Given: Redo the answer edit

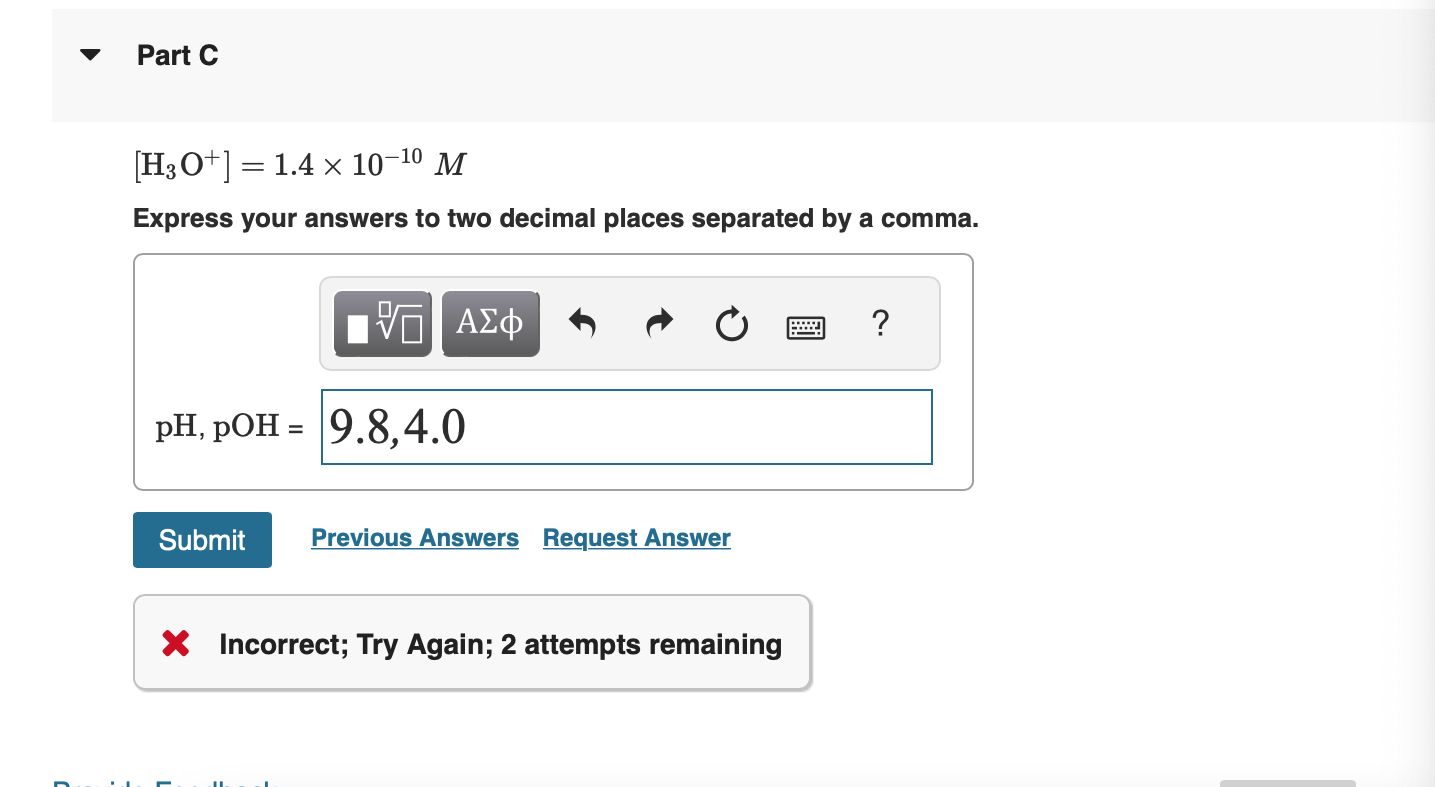Looking at the screenshot, I should (x=659, y=322).
